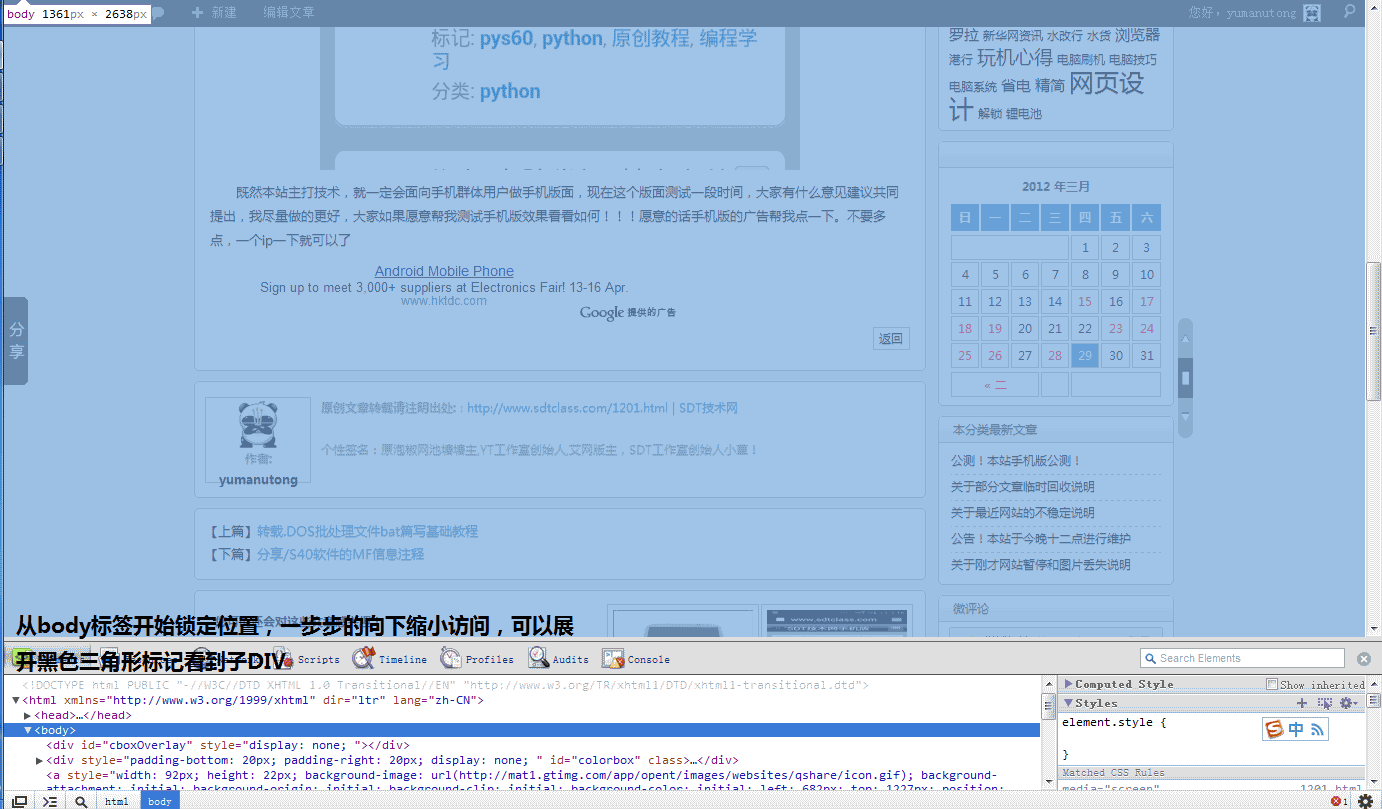Click the 返回 button
Viewport: 1382px width, 809px height.
(x=891, y=339)
